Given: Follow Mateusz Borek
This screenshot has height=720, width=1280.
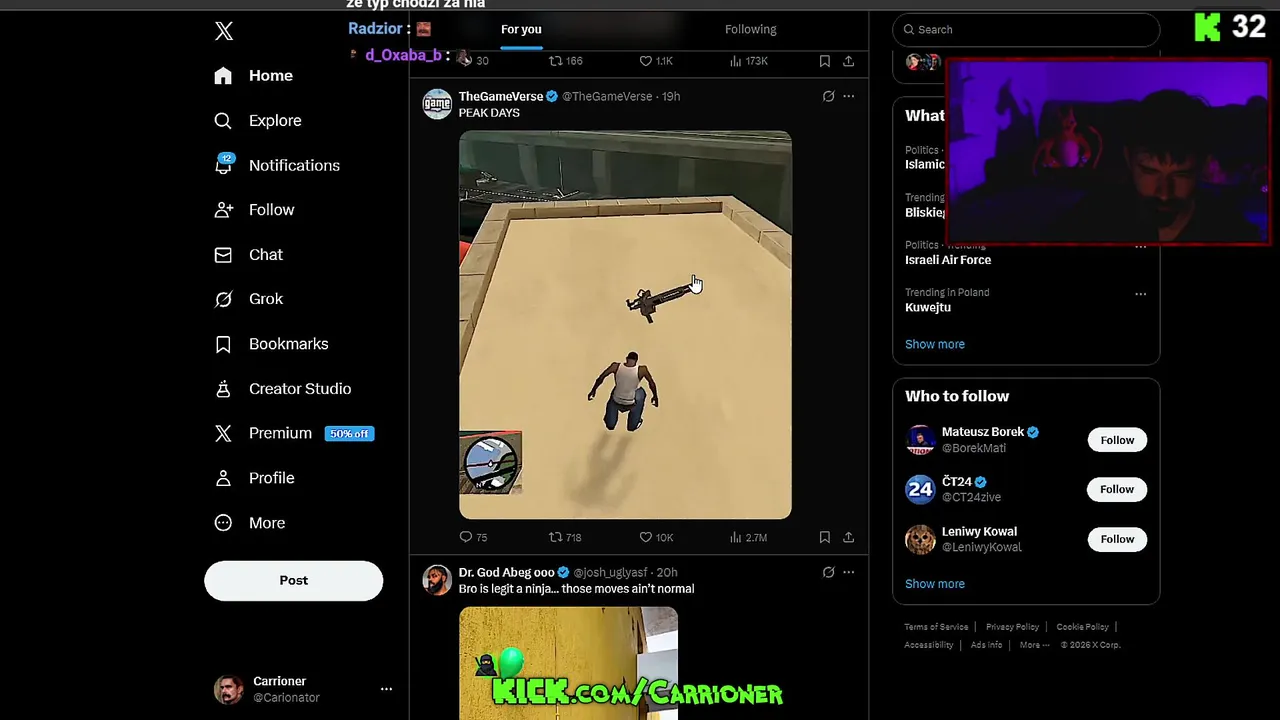Looking at the screenshot, I should pyautogui.click(x=1117, y=440).
